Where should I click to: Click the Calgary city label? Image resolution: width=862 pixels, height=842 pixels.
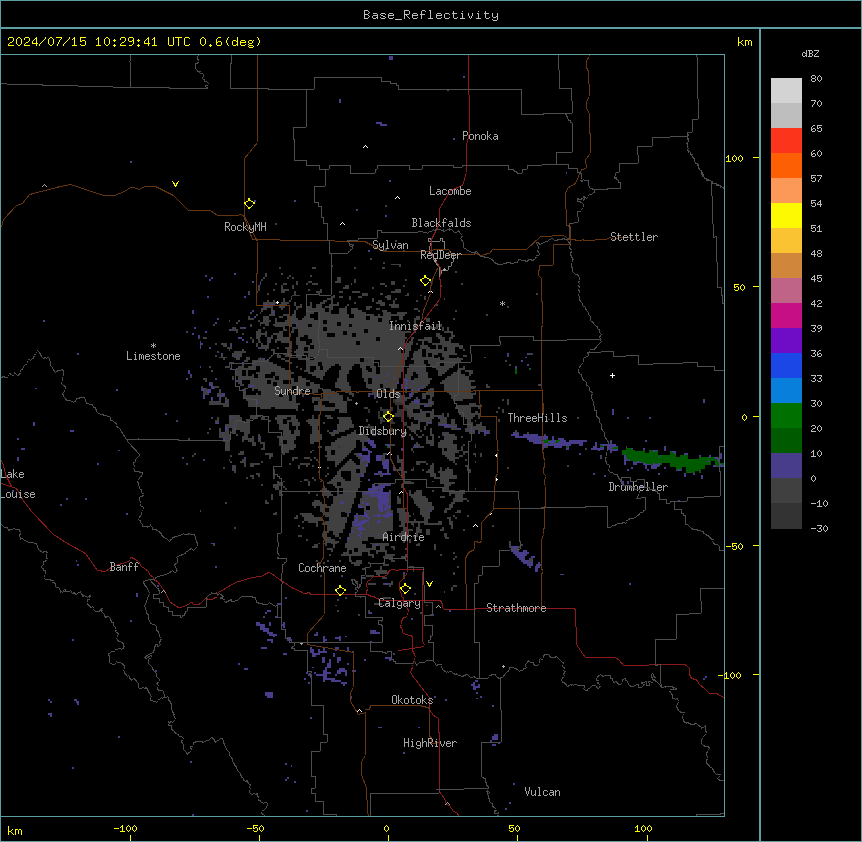[399, 603]
